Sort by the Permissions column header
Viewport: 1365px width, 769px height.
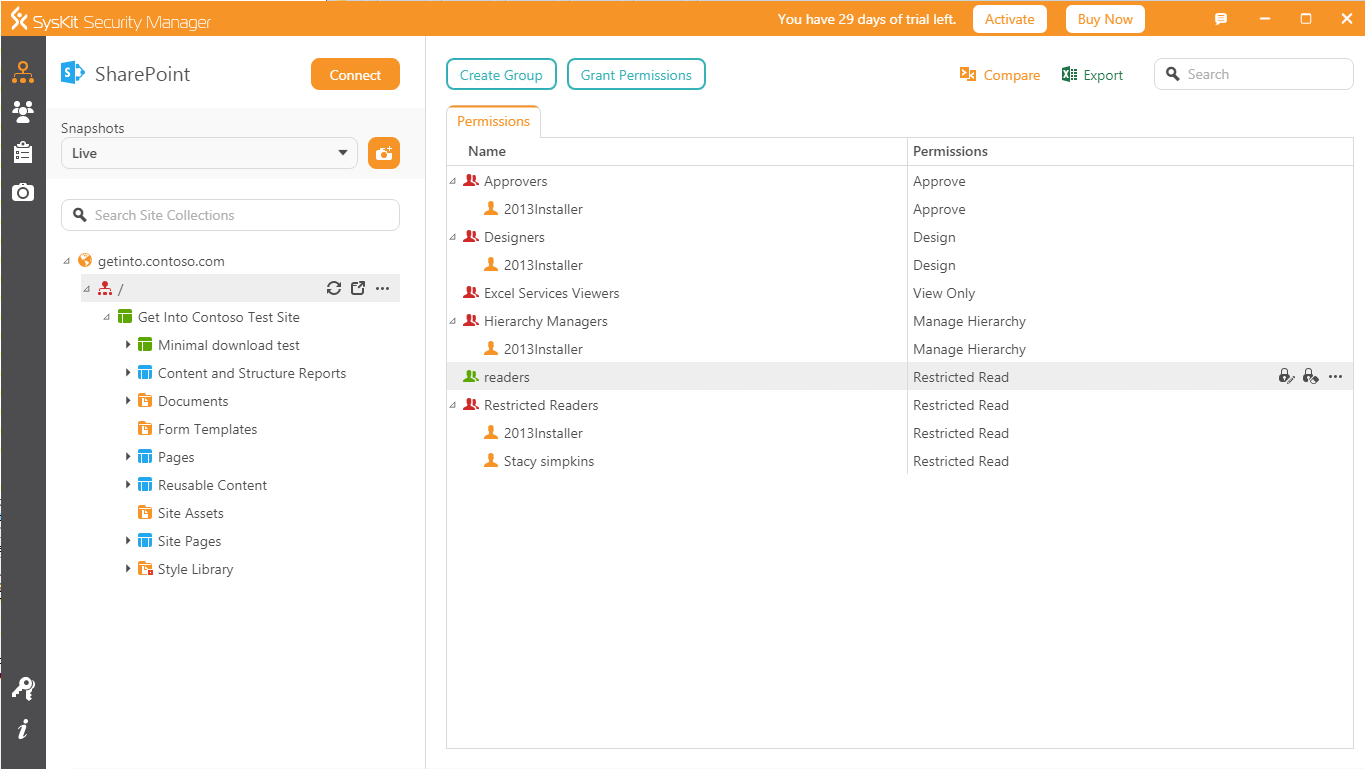click(1130, 151)
